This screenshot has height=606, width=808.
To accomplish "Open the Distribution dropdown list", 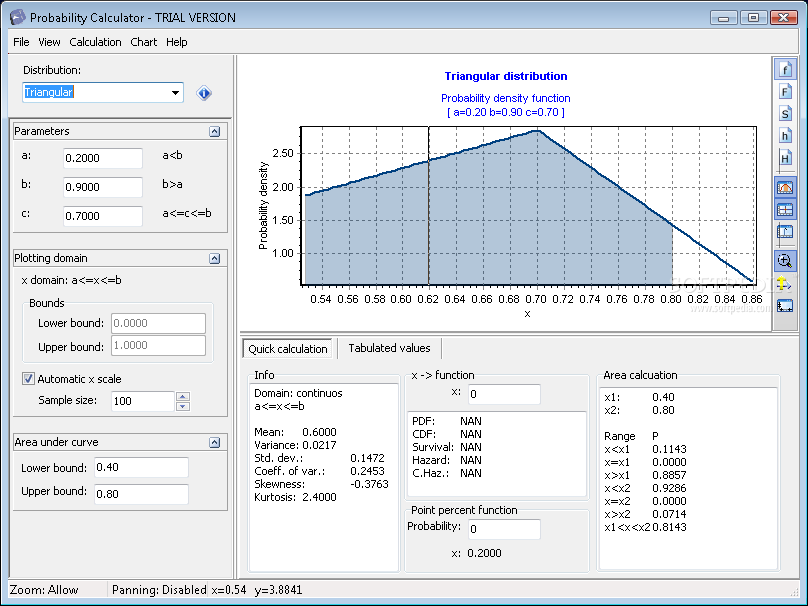I will [x=175, y=93].
